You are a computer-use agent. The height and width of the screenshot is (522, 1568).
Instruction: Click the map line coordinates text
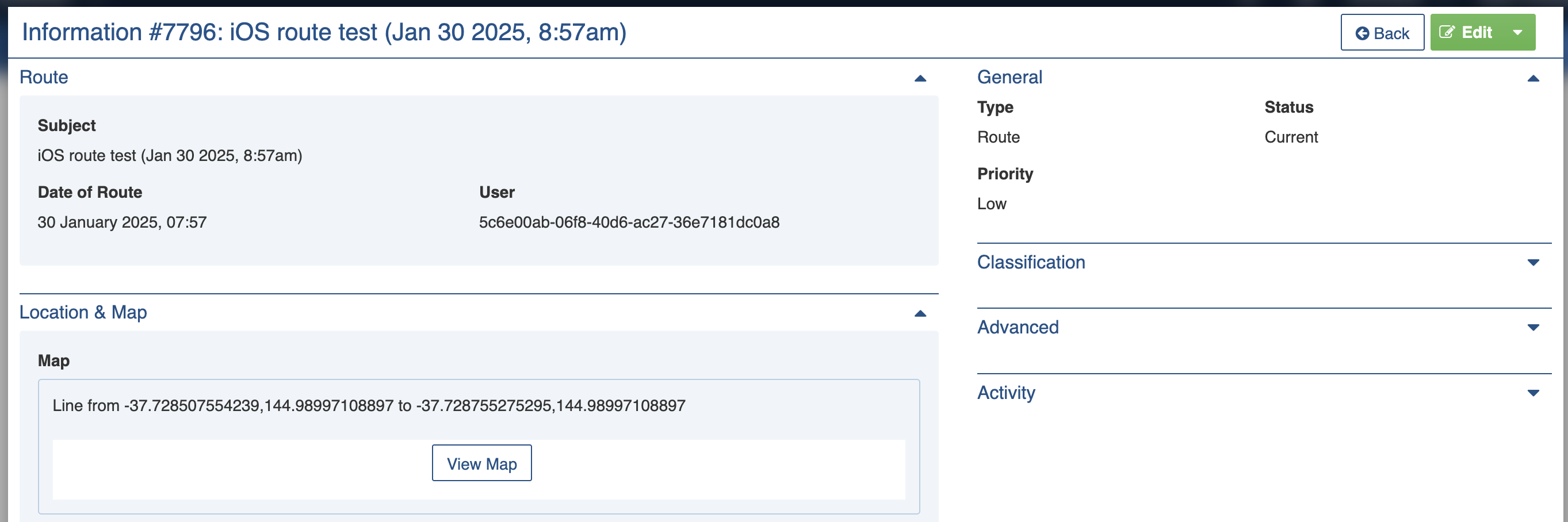368,406
